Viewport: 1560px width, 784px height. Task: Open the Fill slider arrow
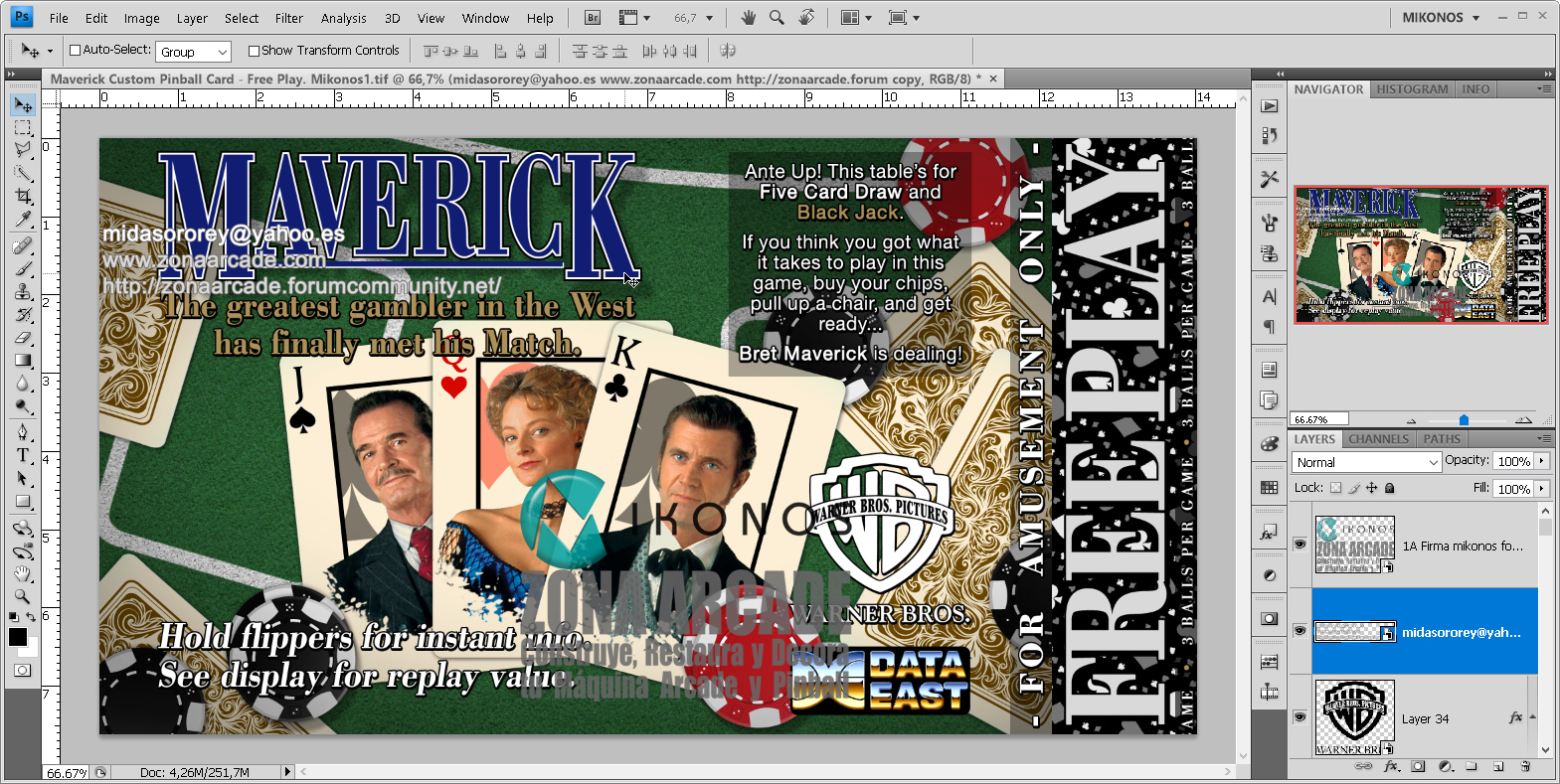1542,489
